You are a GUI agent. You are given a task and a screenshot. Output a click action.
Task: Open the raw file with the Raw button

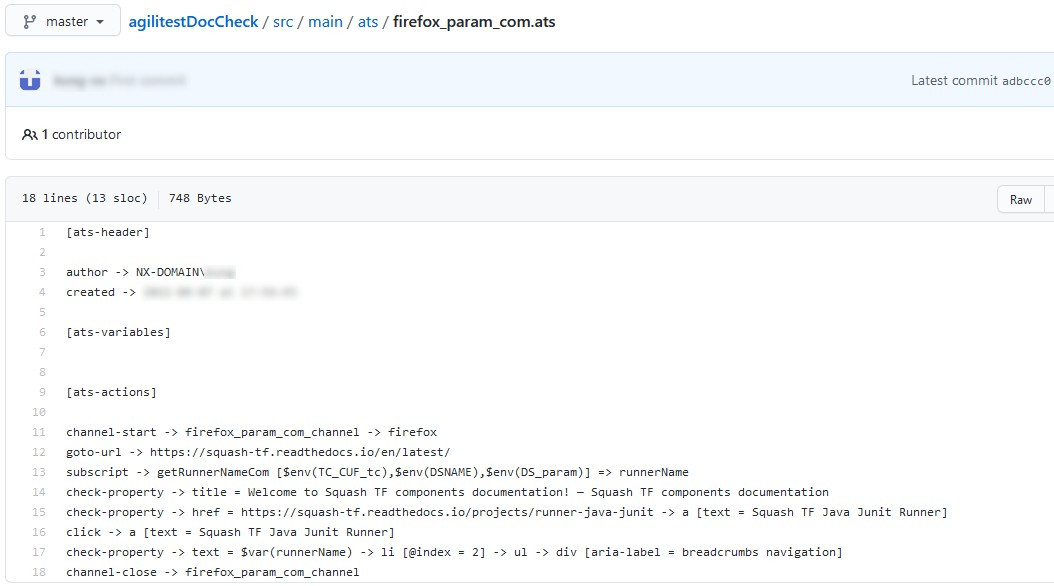click(1020, 199)
